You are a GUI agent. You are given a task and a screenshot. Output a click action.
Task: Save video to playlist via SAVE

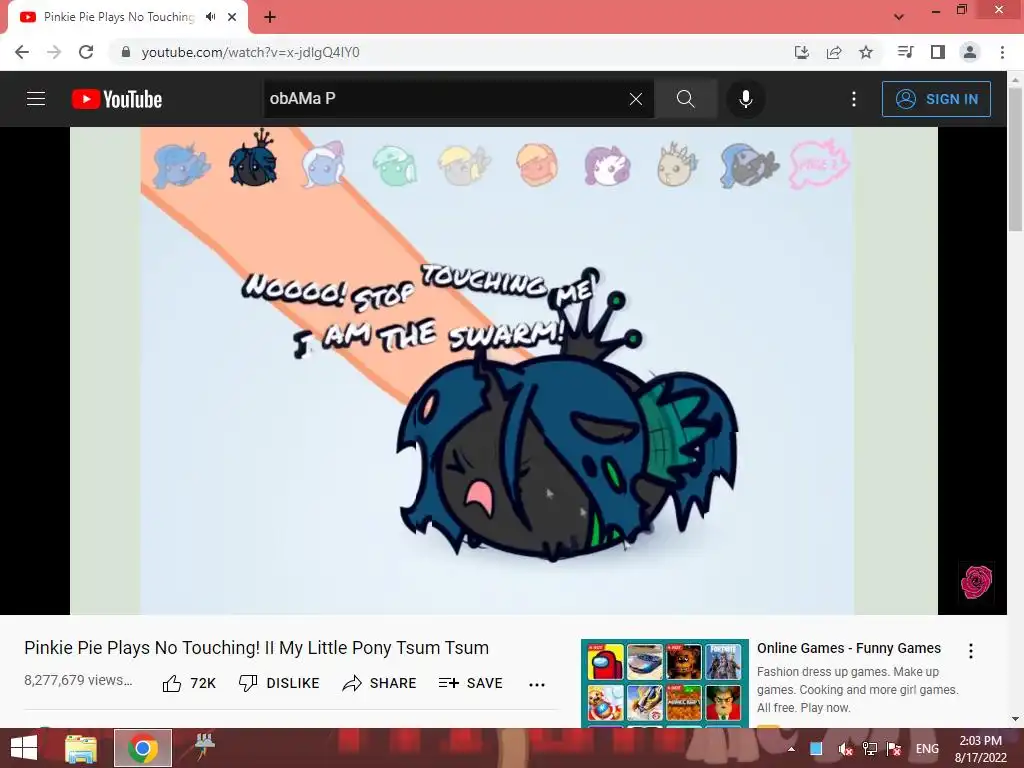point(471,683)
